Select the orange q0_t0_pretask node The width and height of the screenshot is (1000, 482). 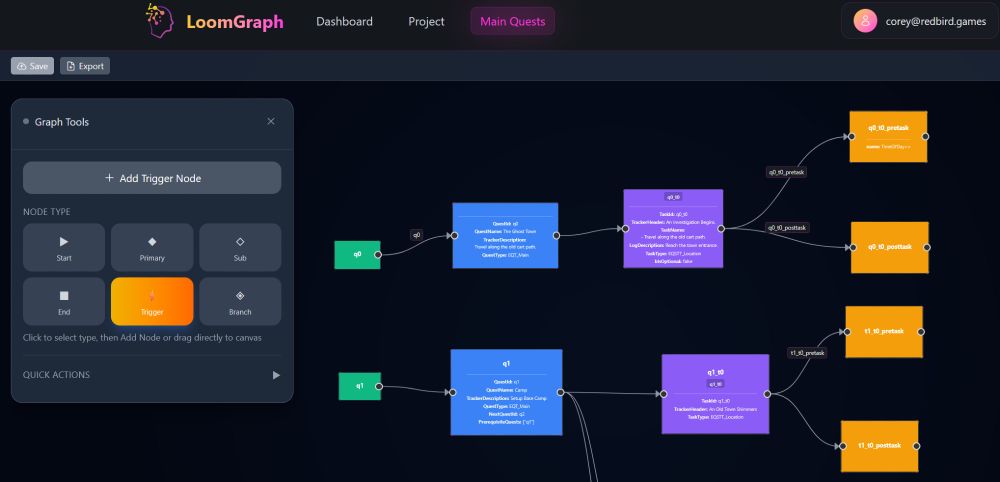click(888, 136)
